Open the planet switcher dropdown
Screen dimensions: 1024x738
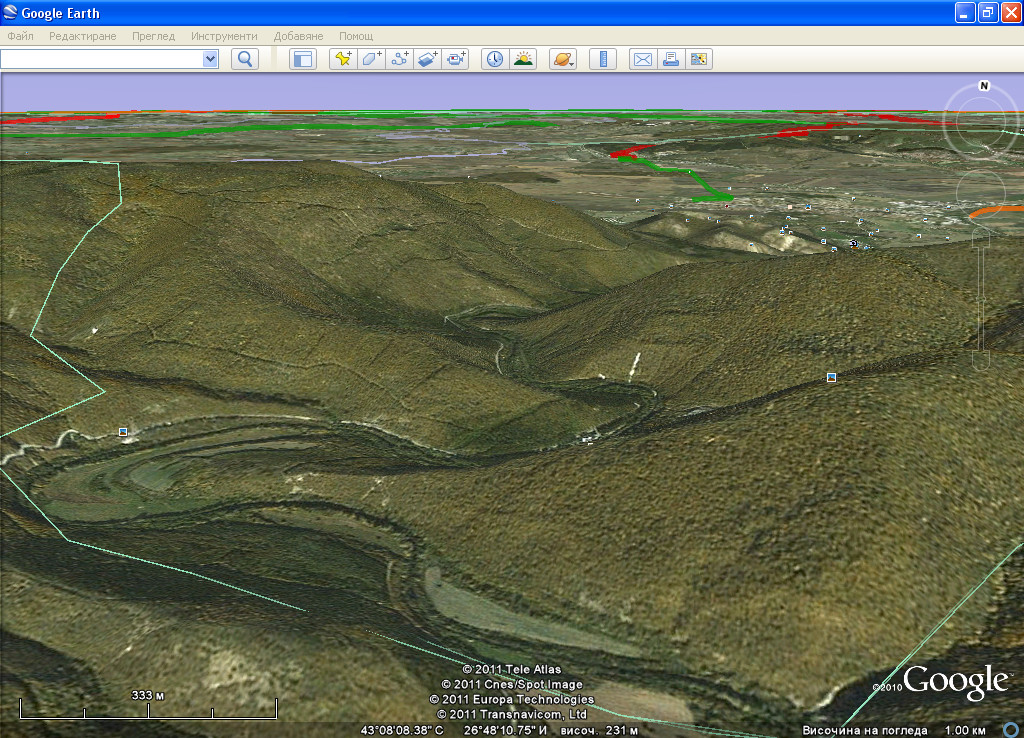(x=563, y=59)
